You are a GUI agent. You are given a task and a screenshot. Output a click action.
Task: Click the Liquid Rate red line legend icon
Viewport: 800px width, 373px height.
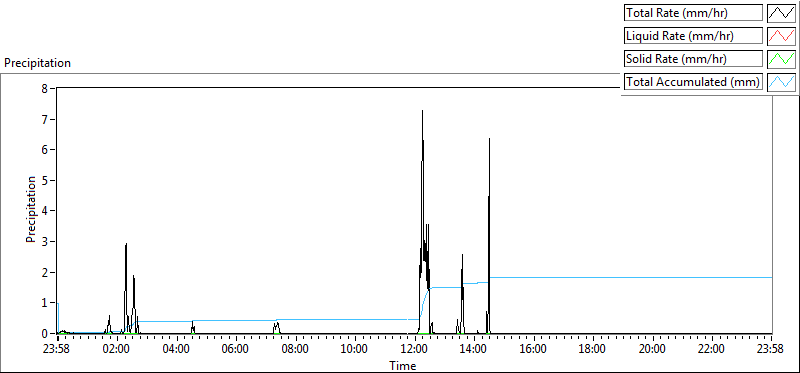781,36
